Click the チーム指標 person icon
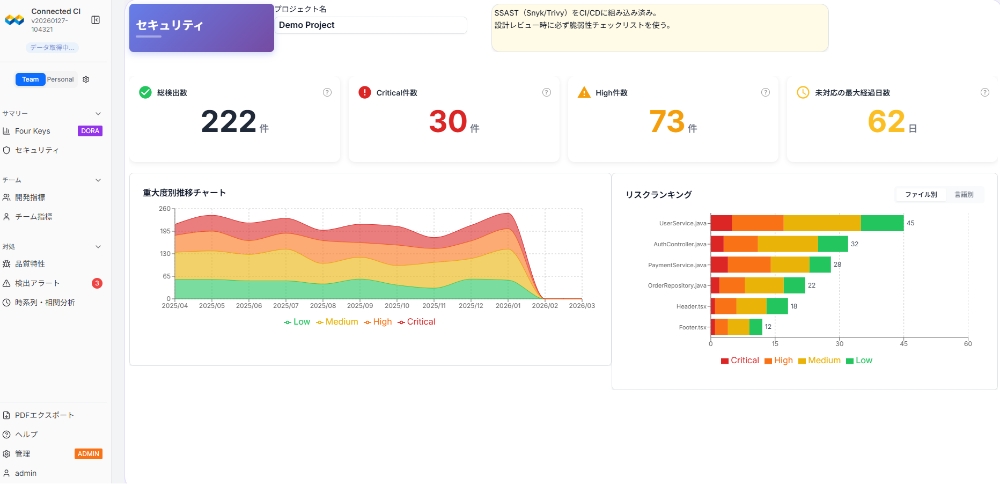The width and height of the screenshot is (1000, 484). click(6, 217)
